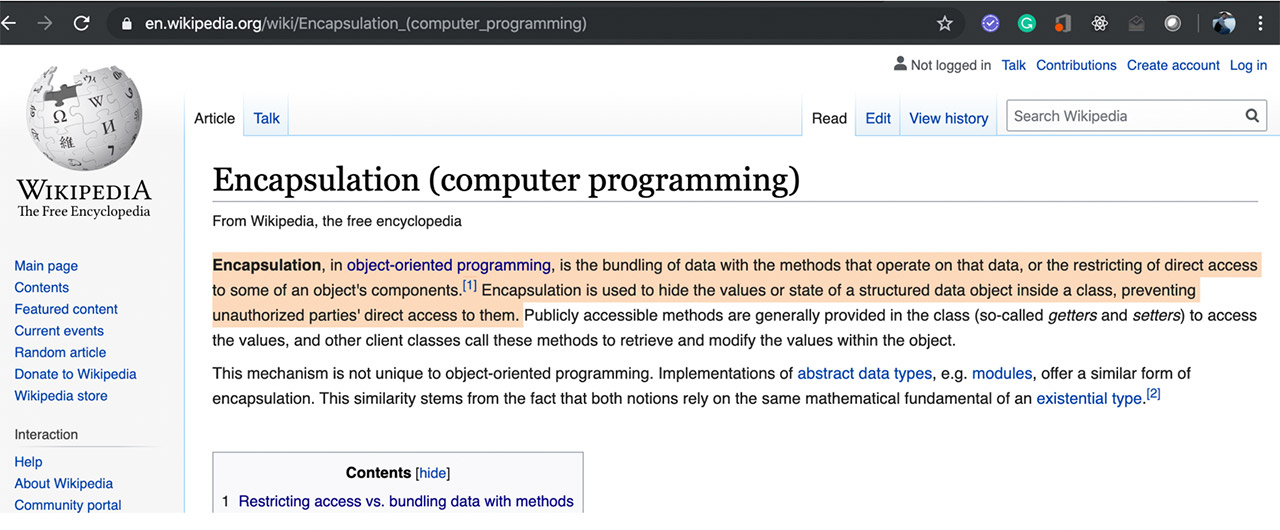1280x530 pixels.
Task: Click the search magnifier icon
Action: 1252,116
